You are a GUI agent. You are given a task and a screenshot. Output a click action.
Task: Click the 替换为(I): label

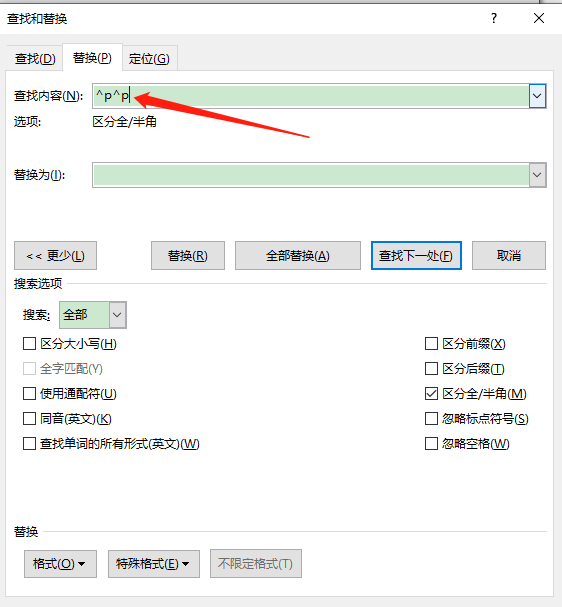point(39,175)
